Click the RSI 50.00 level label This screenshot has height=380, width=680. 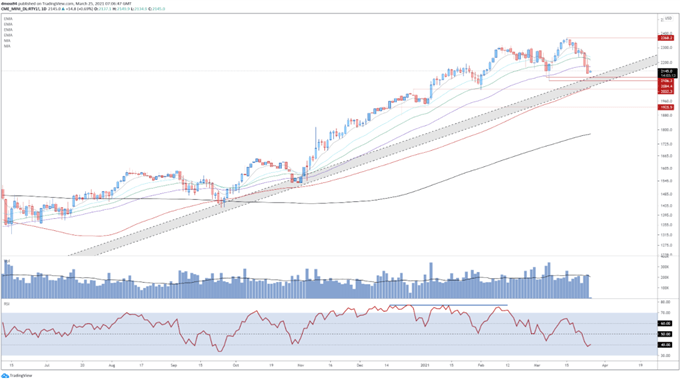(665, 334)
